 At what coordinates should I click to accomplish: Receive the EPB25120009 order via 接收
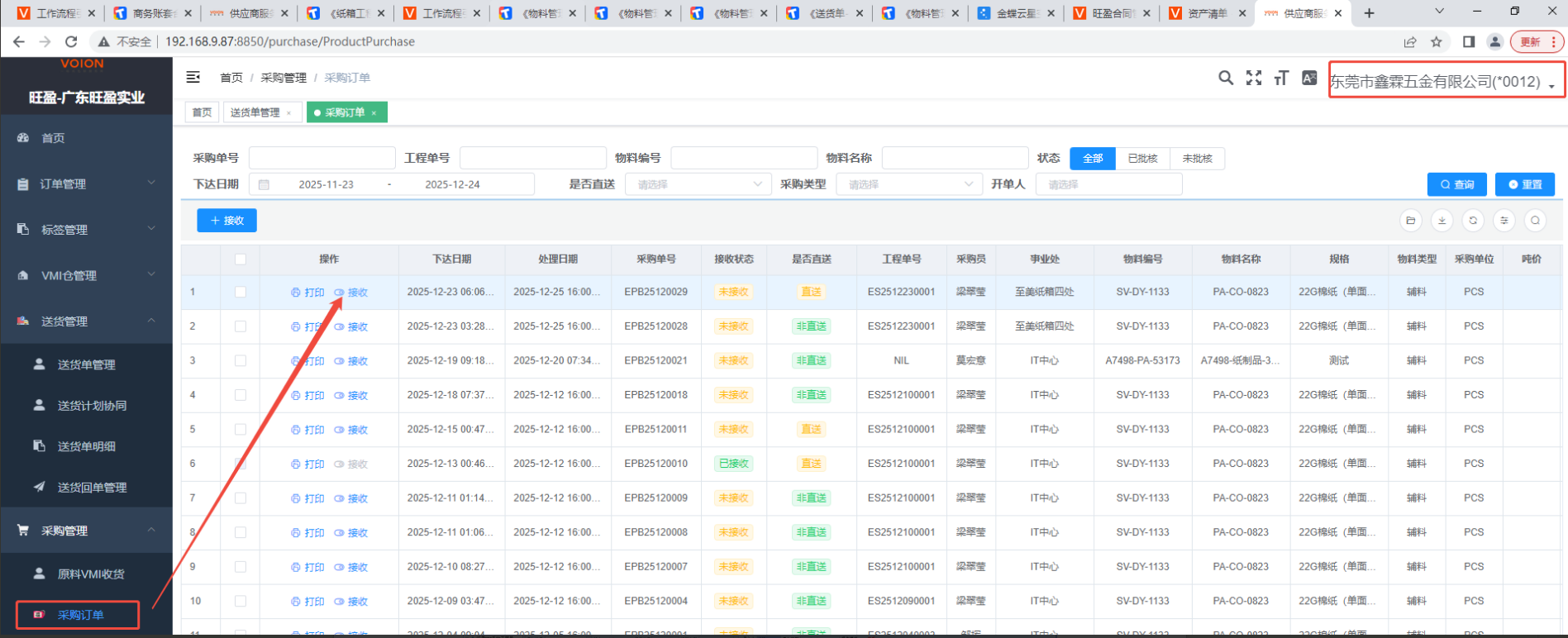click(x=351, y=498)
